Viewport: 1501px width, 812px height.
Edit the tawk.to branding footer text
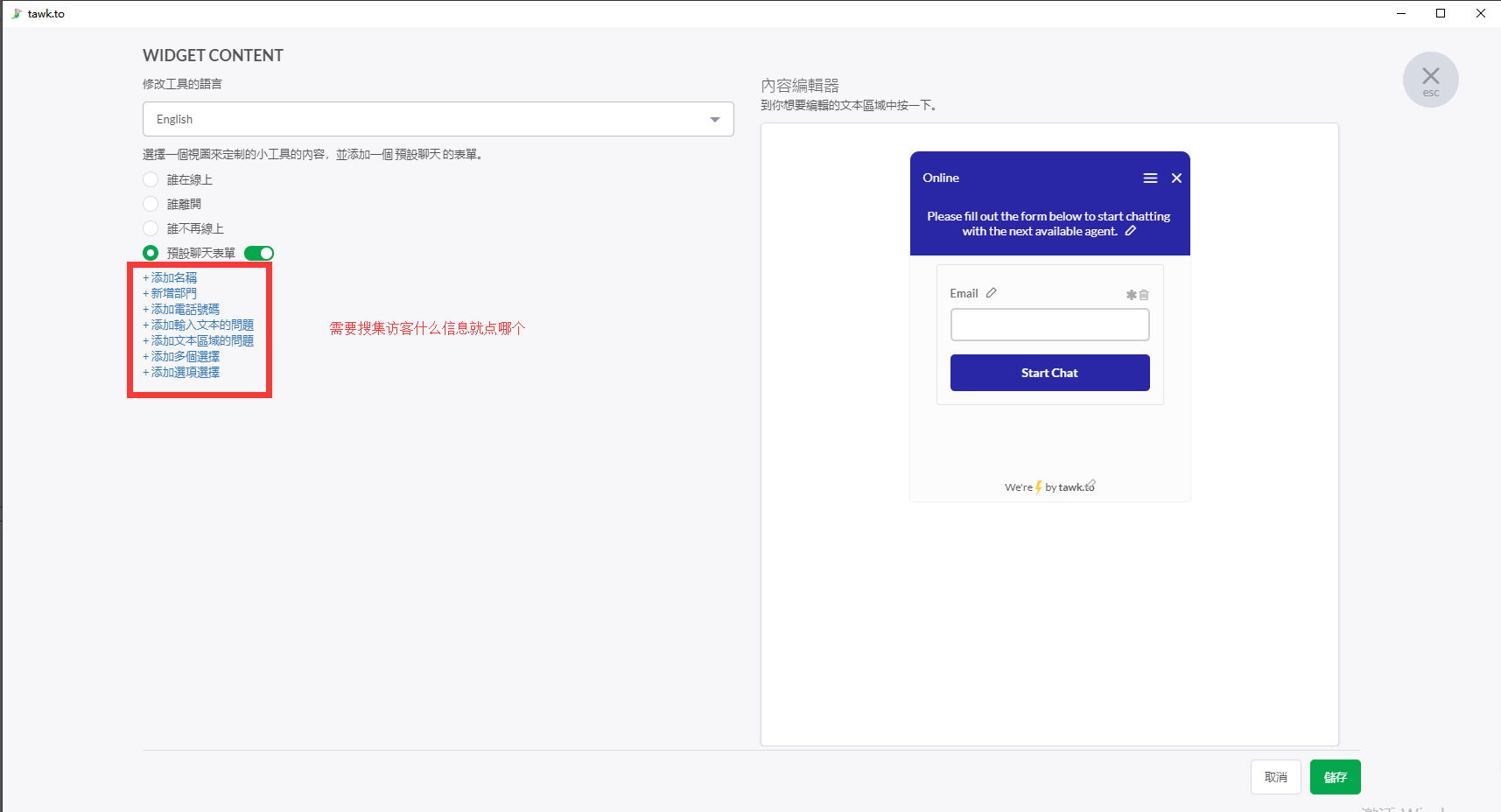click(x=1091, y=485)
